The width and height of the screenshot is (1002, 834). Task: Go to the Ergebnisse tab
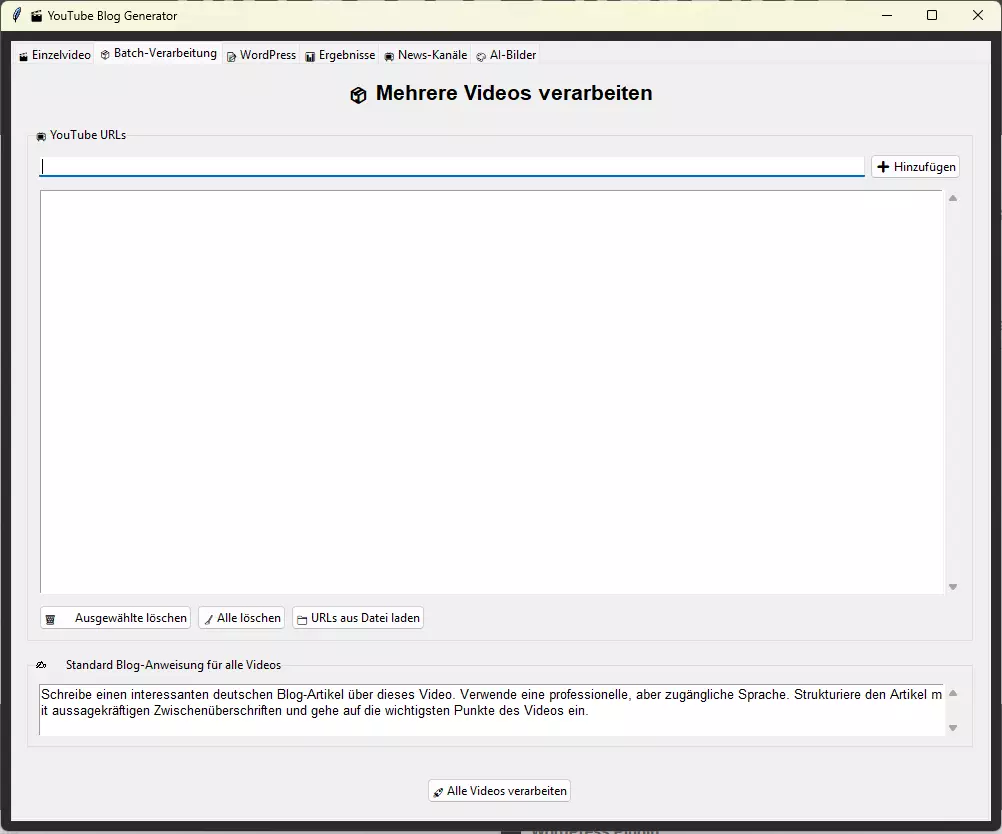[x=340, y=55]
